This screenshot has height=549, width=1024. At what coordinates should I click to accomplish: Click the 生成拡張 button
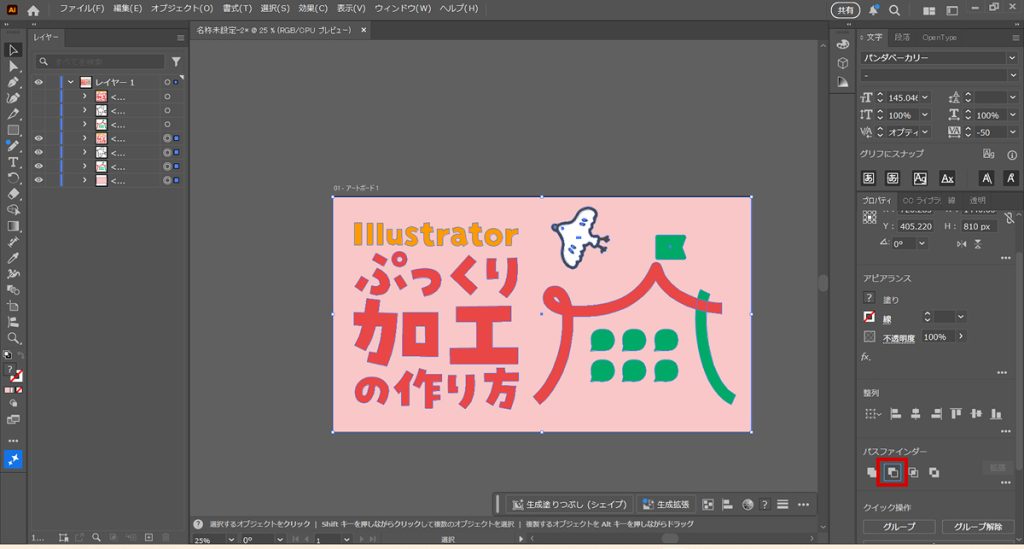(x=662, y=504)
